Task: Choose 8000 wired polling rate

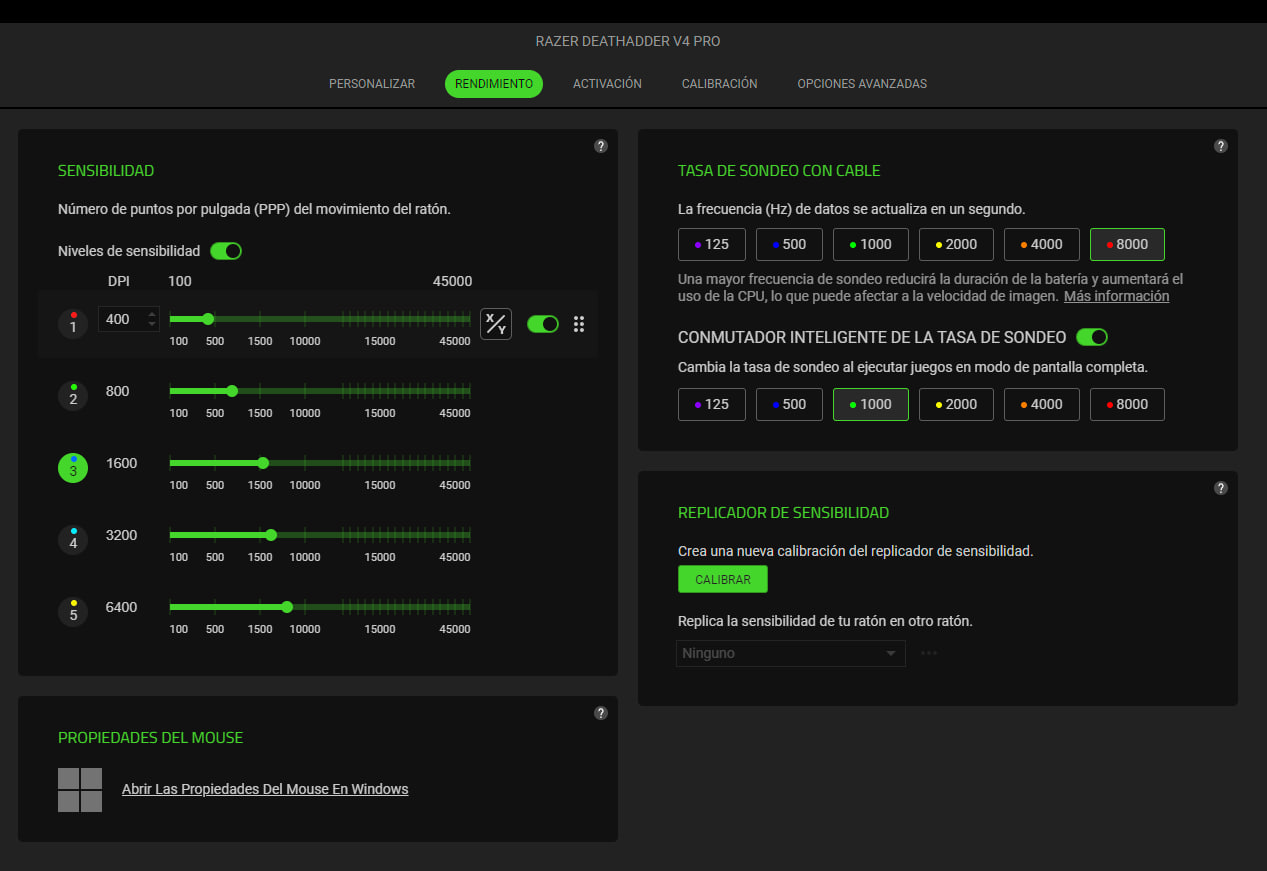Action: tap(1127, 244)
